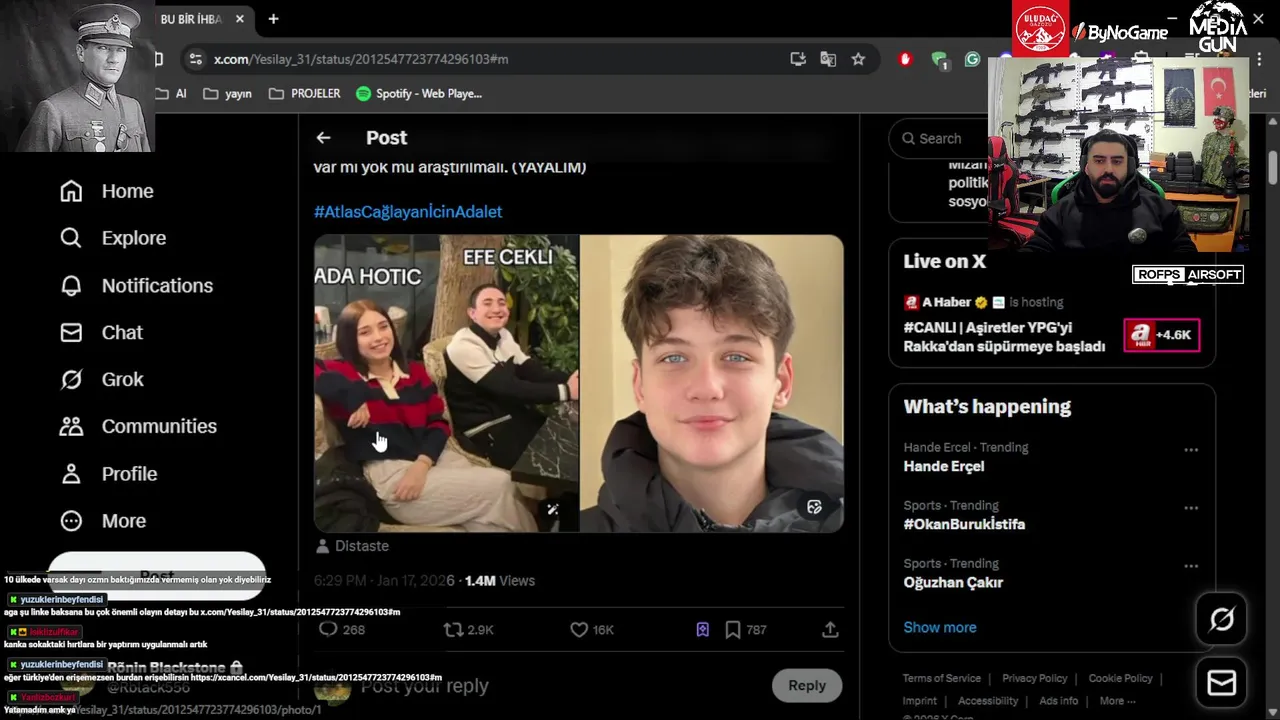This screenshot has width=1280, height=720.
Task: Open Accessibility footer link
Action: 988,701
